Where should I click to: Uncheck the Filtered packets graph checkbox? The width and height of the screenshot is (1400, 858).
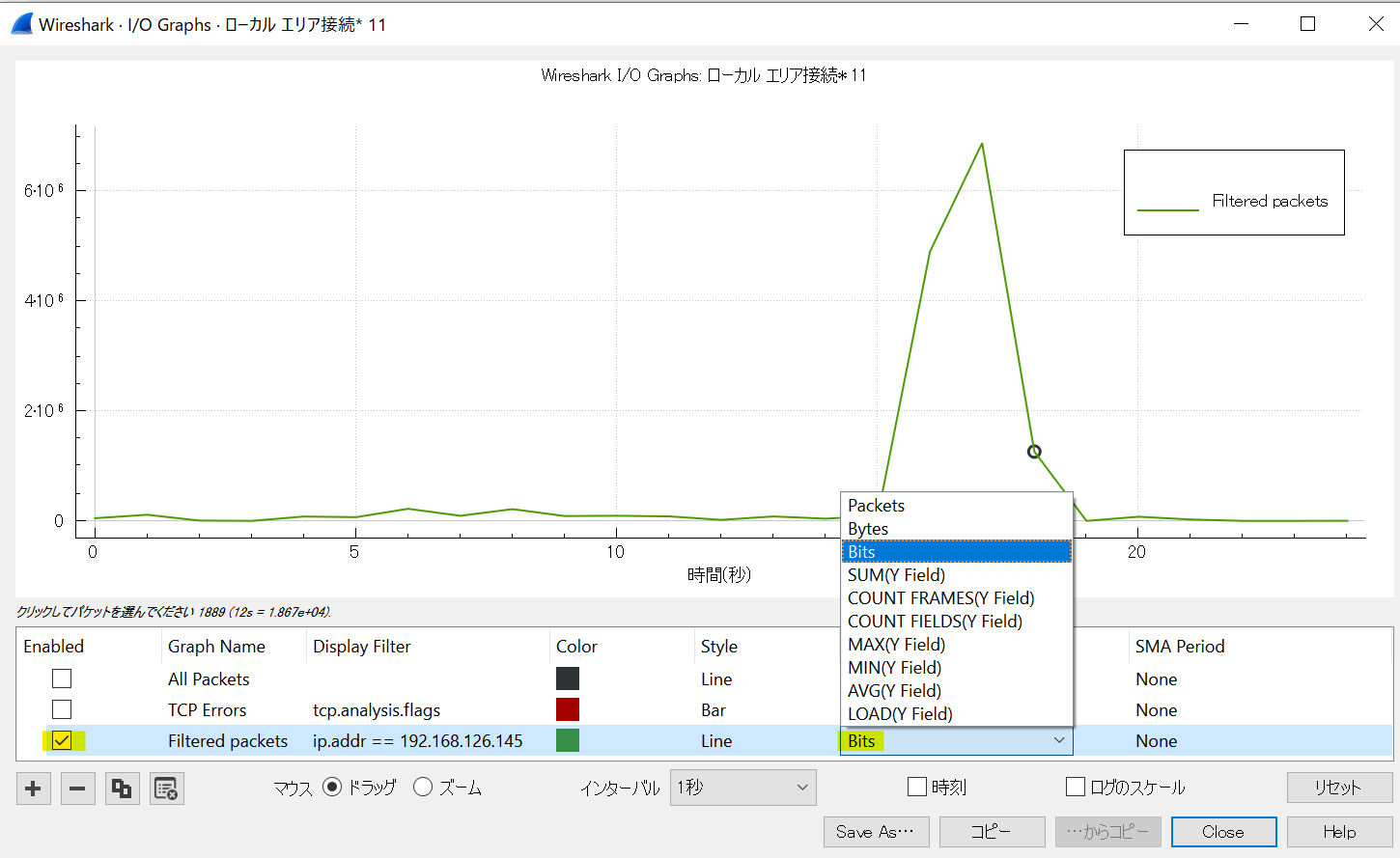(x=62, y=740)
